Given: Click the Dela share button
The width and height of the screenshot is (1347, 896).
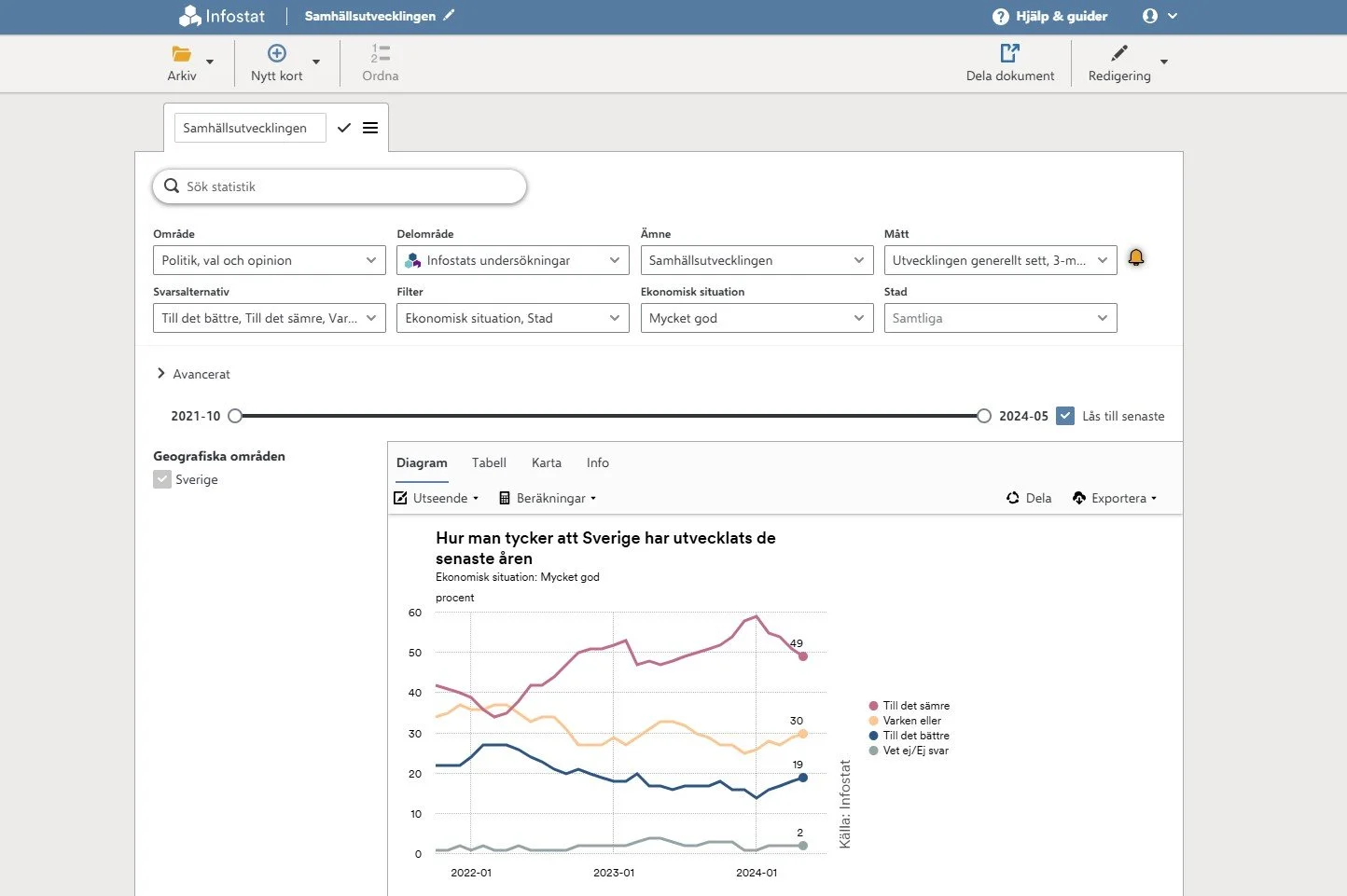Looking at the screenshot, I should click(1029, 498).
